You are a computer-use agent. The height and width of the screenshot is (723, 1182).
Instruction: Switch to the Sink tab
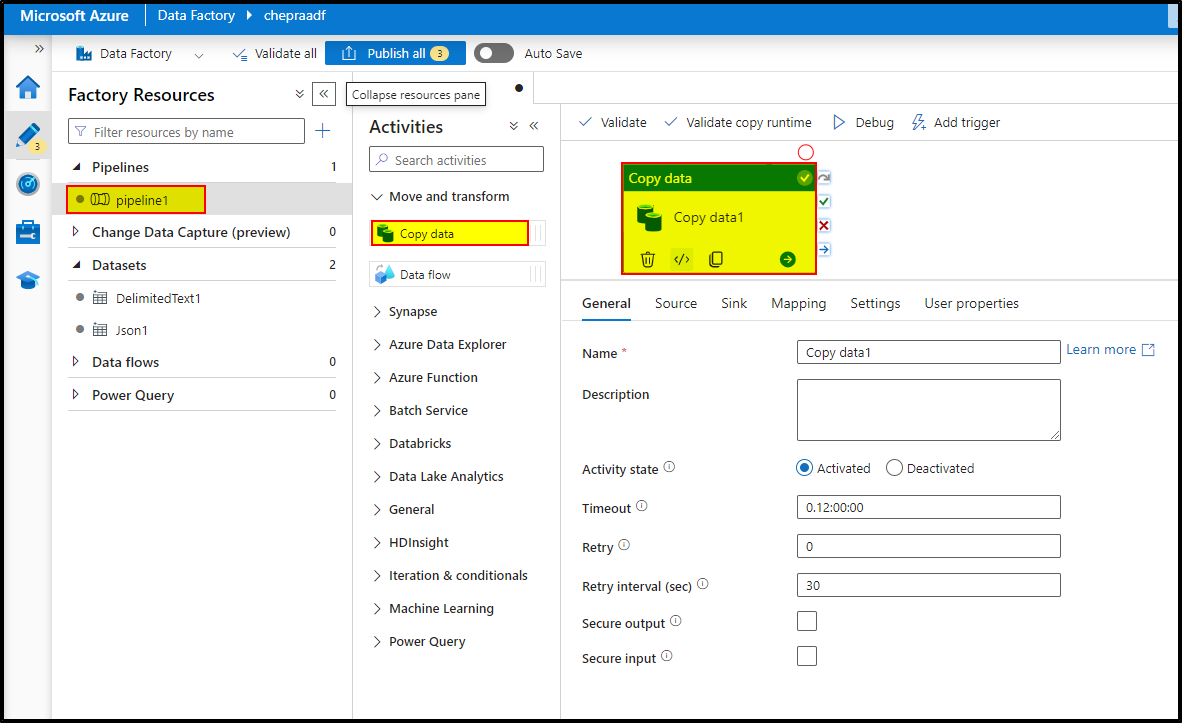tap(733, 303)
